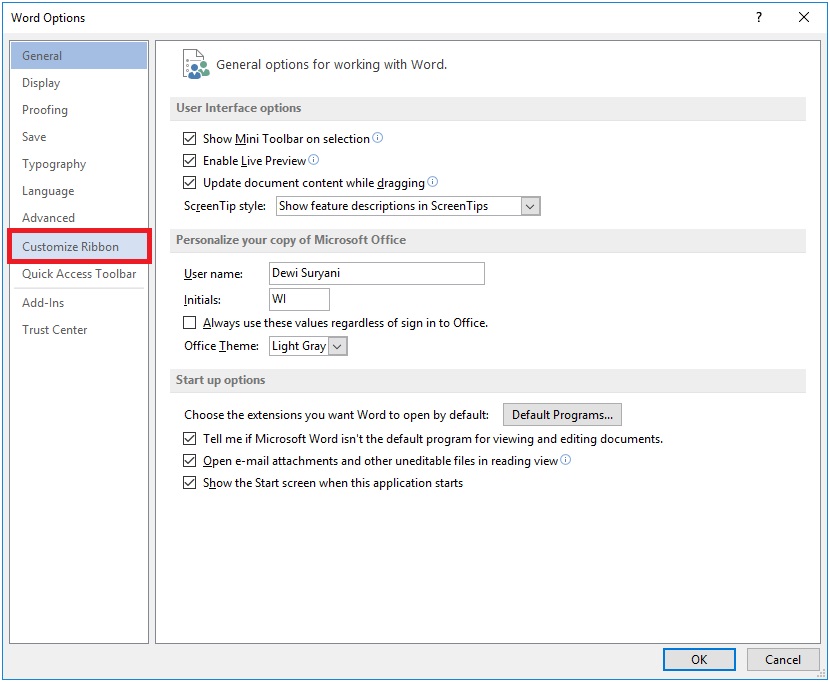Open the Typography settings

[79, 164]
